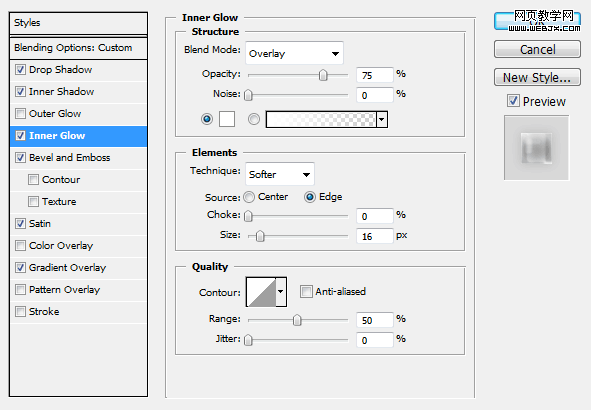Uncheck the Preview checkbox
This screenshot has width=591, height=410.
tap(513, 101)
